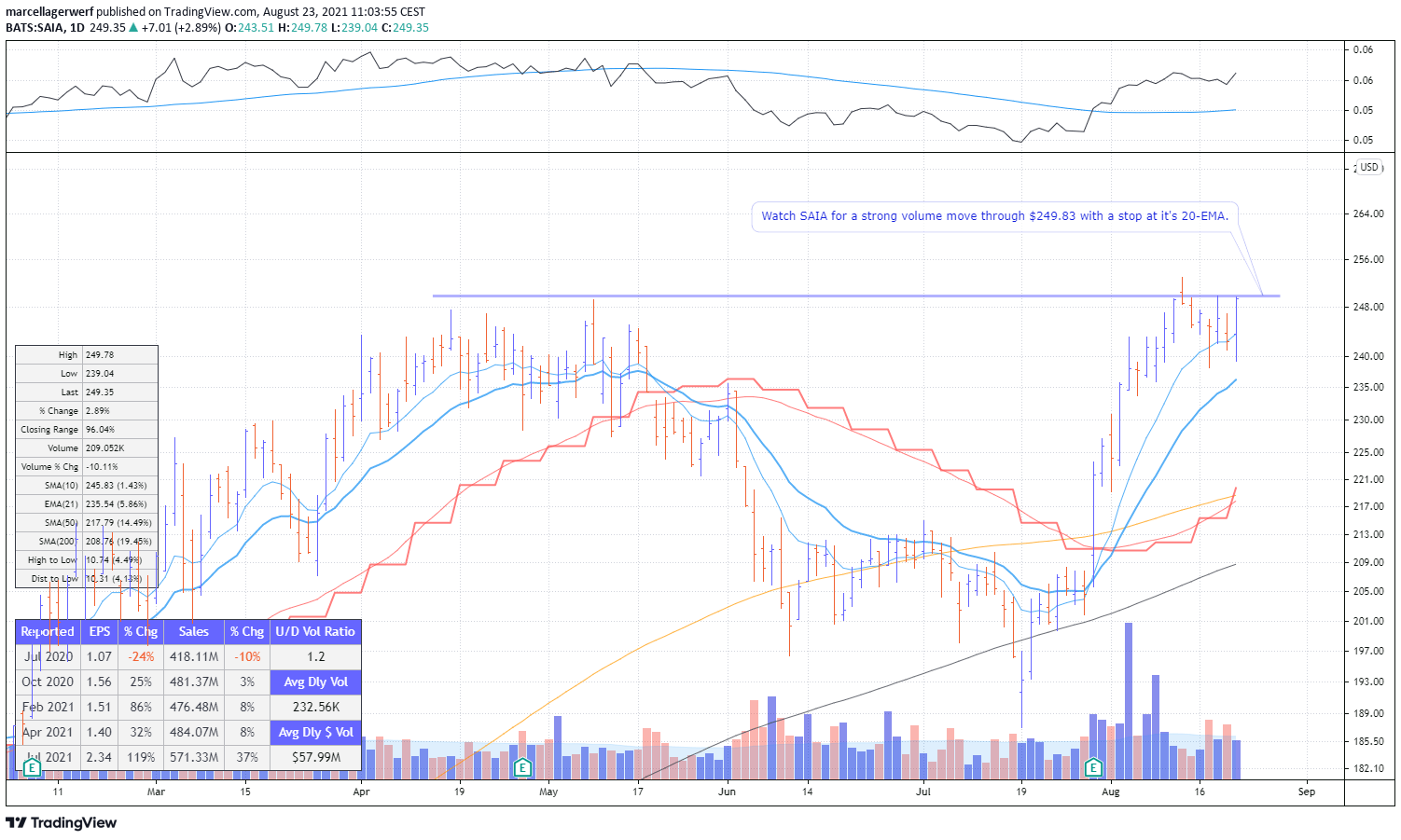Click the Apr 2021 reported row label
The height and width of the screenshot is (840, 1401).
pos(48,733)
